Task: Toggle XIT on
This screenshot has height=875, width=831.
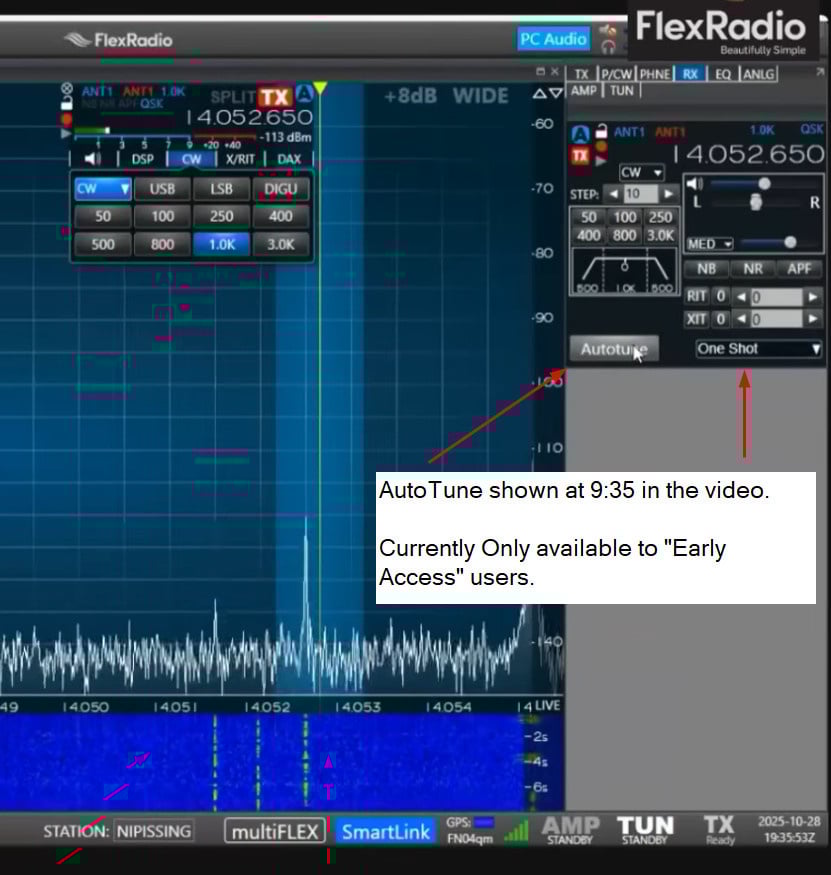Action: [696, 319]
